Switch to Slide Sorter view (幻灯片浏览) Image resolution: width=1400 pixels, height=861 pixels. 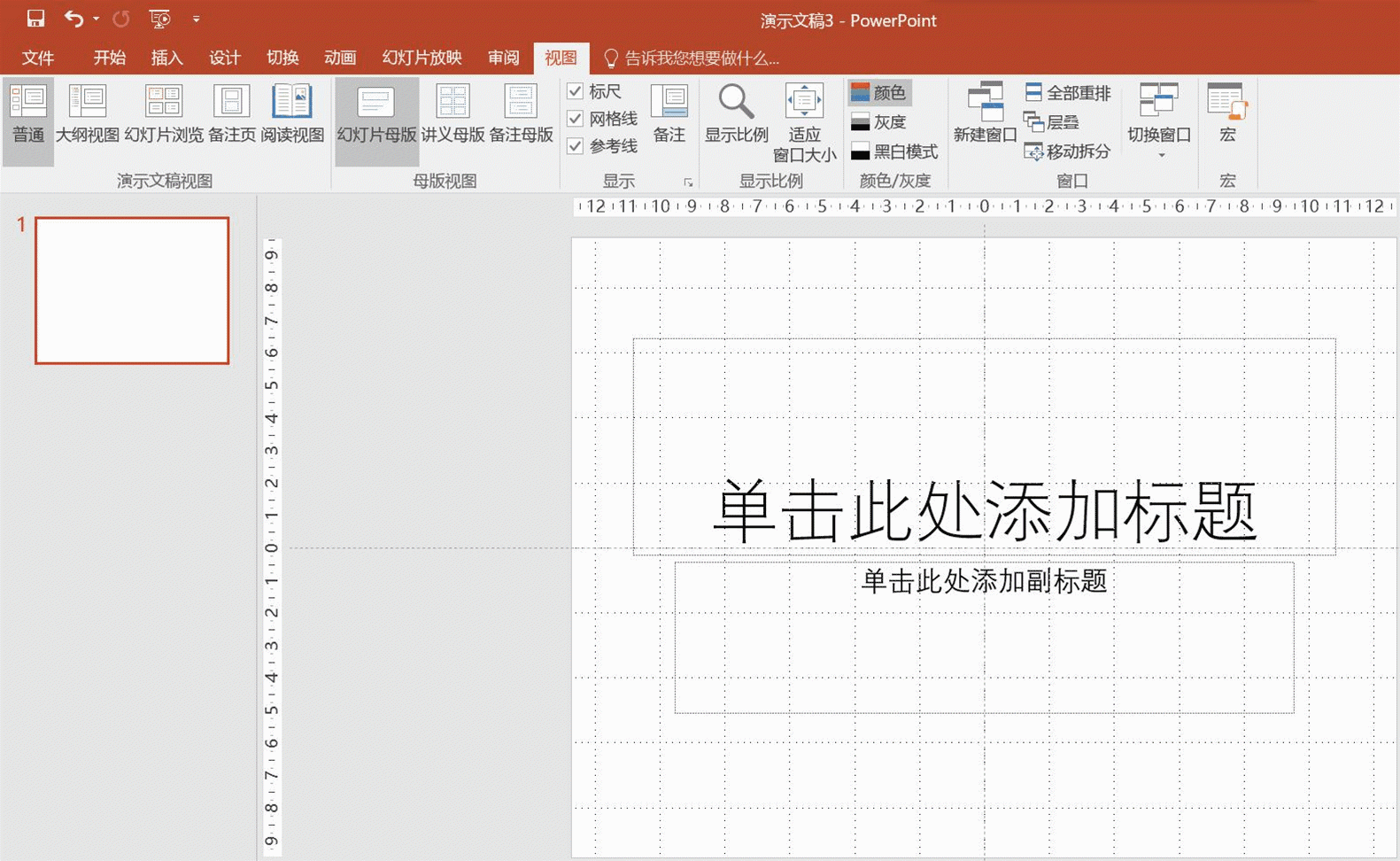pyautogui.click(x=164, y=113)
